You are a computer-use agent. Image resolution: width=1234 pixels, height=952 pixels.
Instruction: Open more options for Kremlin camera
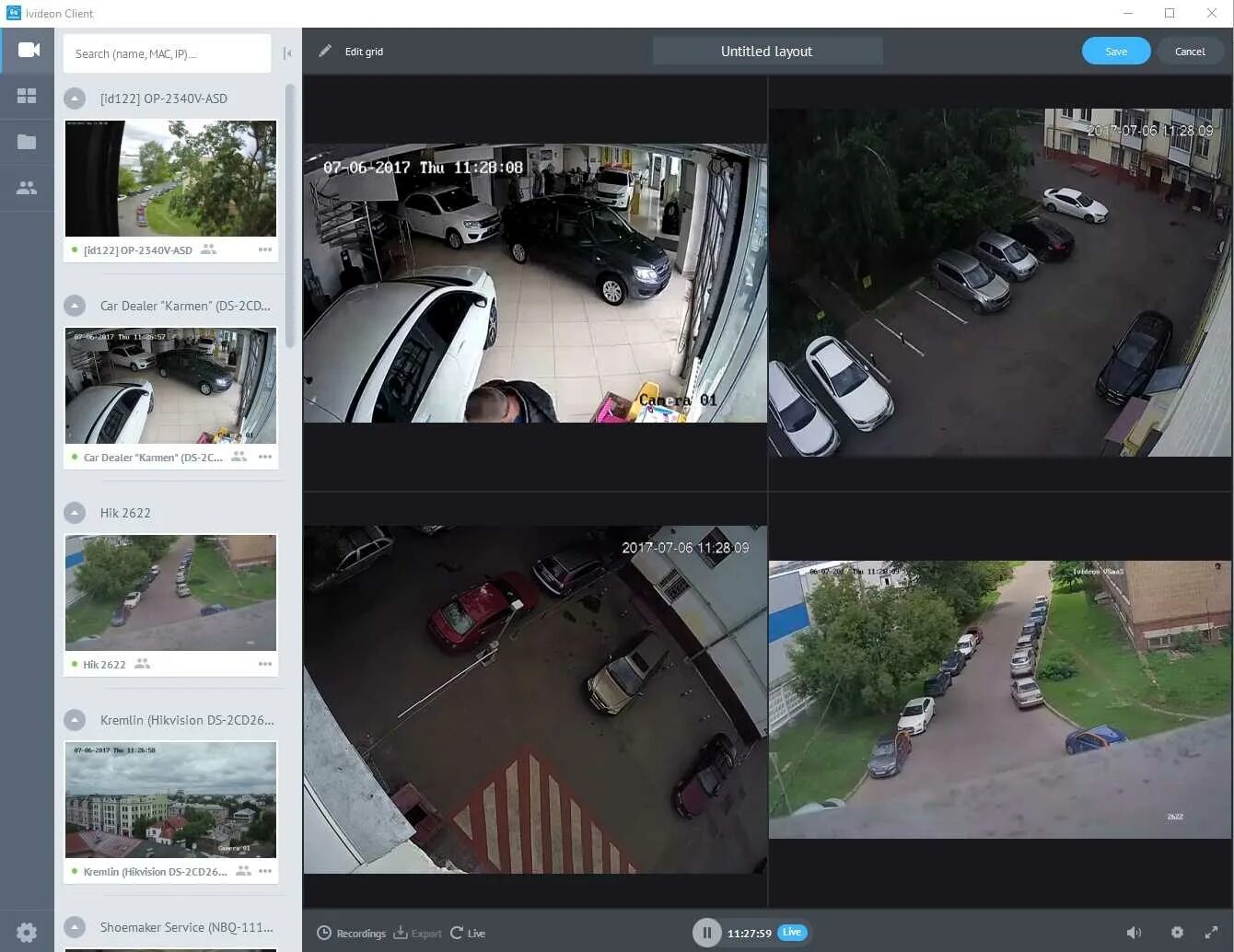265,871
